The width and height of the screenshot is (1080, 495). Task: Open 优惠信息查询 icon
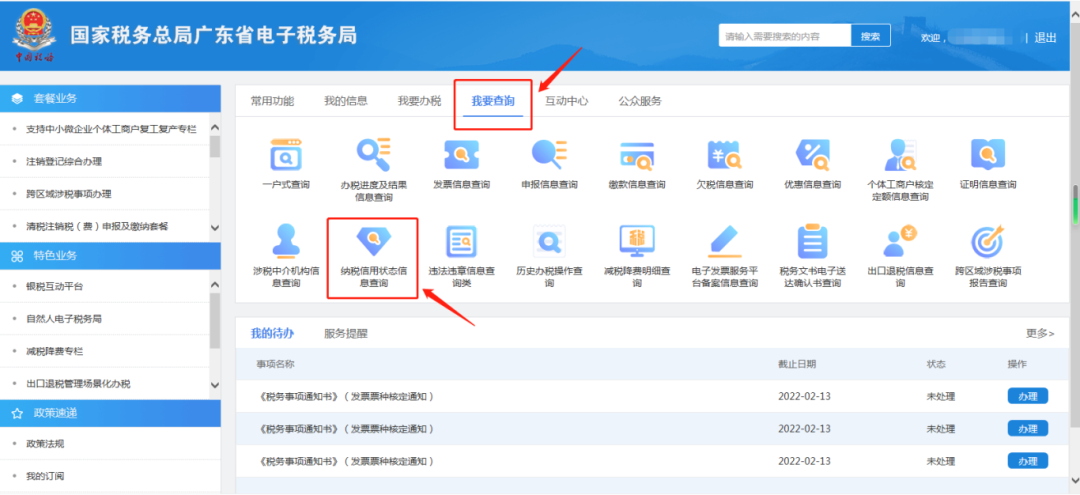[x=812, y=156]
